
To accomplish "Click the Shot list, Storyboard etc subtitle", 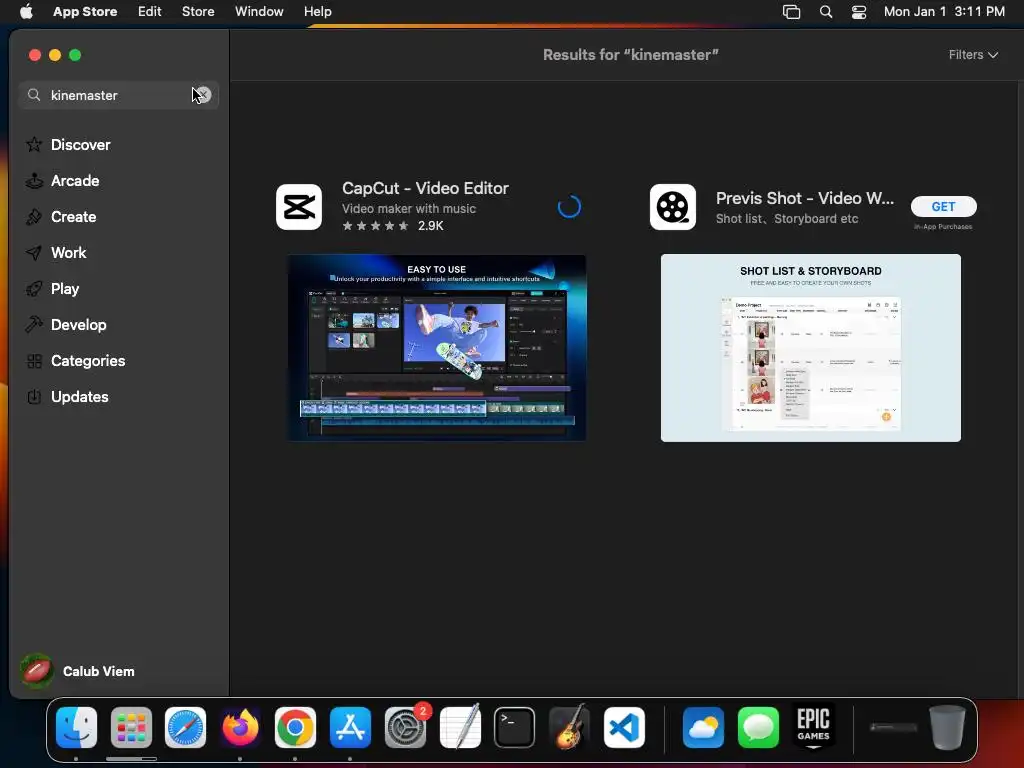I will click(787, 219).
